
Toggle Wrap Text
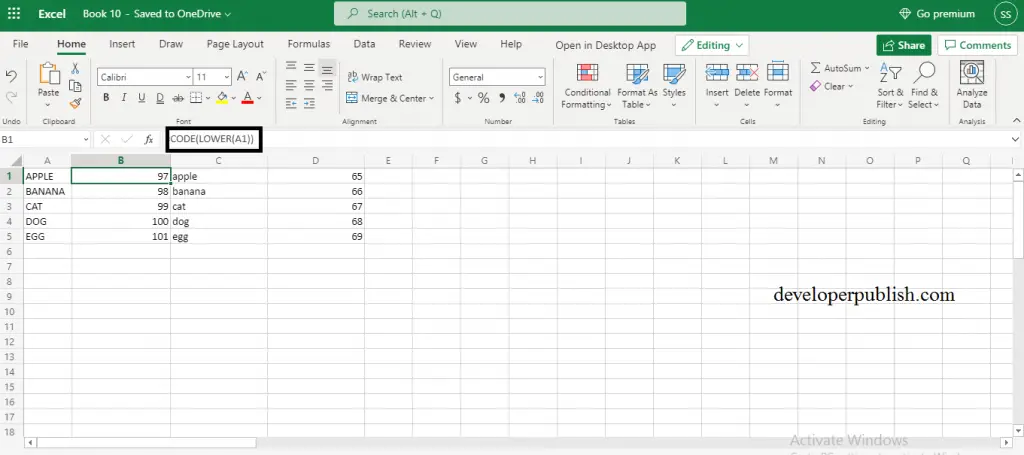(x=374, y=77)
